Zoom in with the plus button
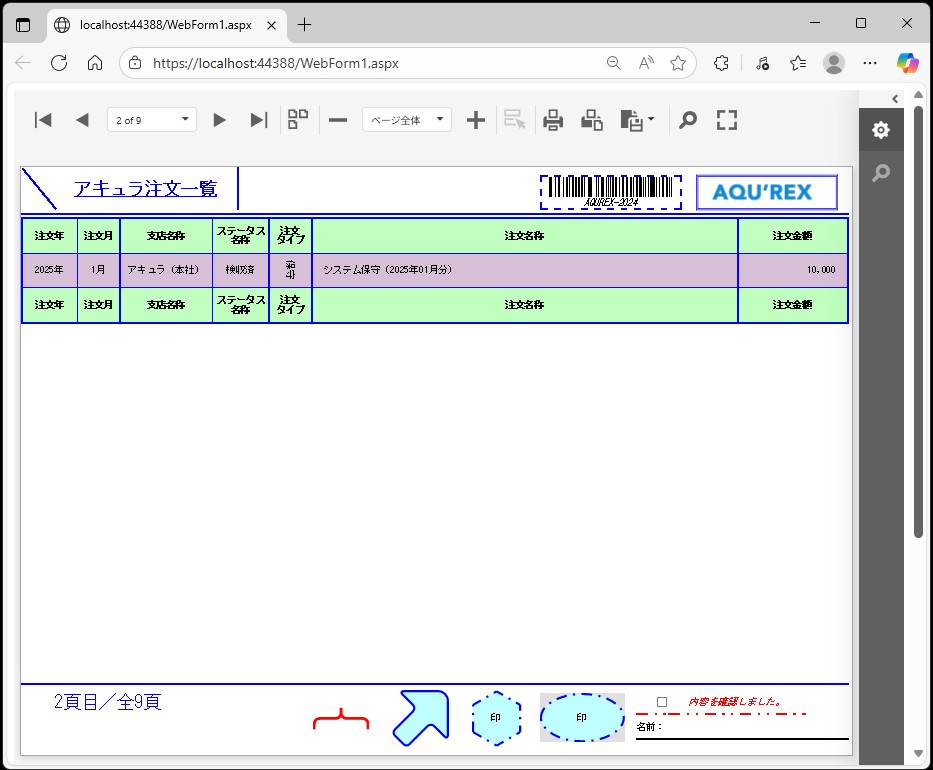The width and height of the screenshot is (933, 770). [x=476, y=120]
